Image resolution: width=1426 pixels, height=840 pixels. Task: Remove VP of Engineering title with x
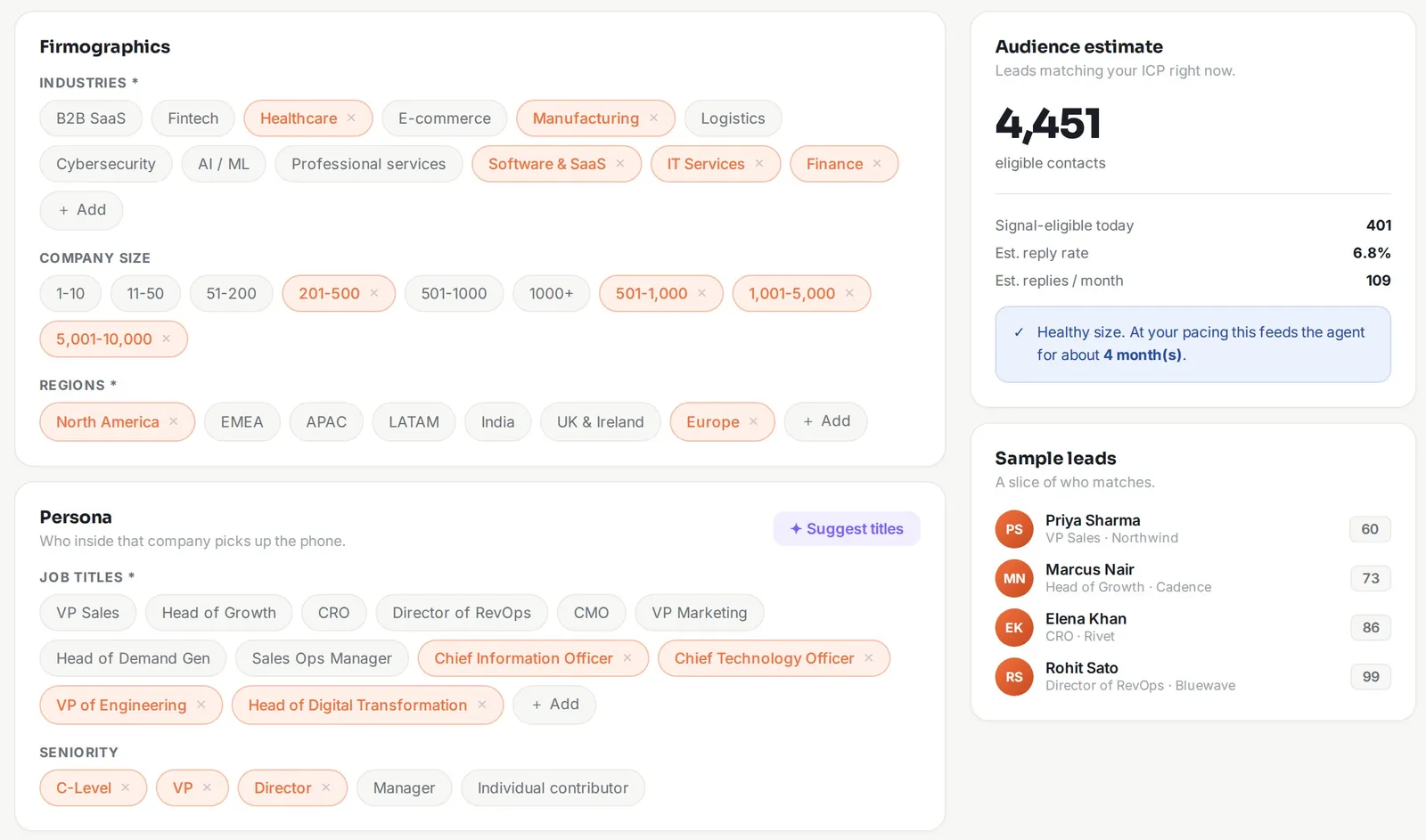coord(201,705)
